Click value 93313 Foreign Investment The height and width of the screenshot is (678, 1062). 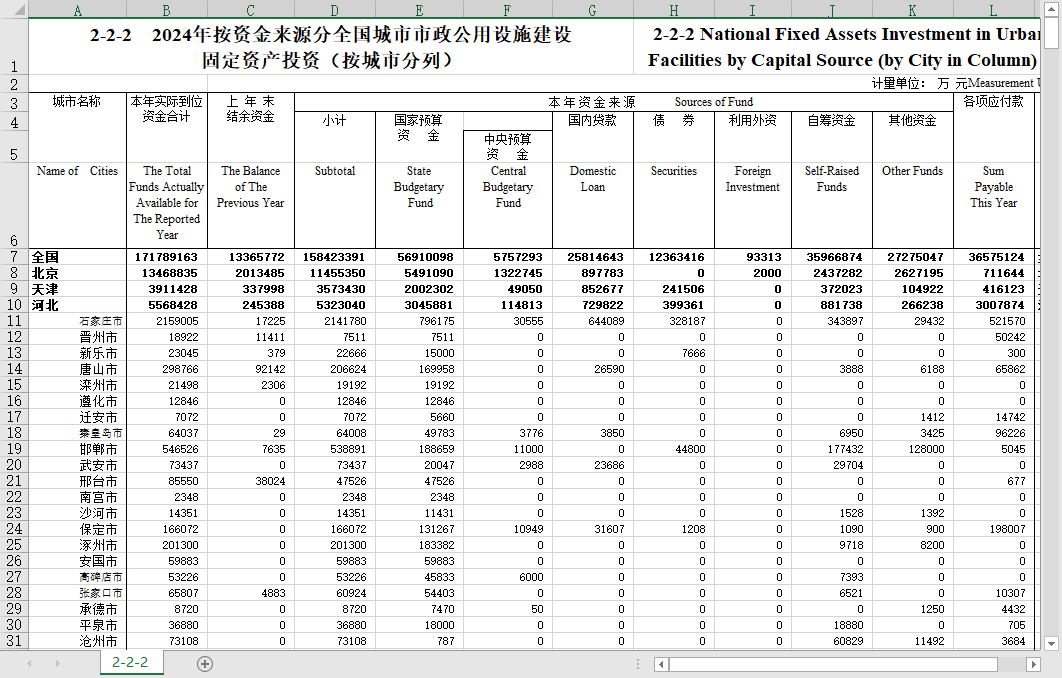pos(752,257)
